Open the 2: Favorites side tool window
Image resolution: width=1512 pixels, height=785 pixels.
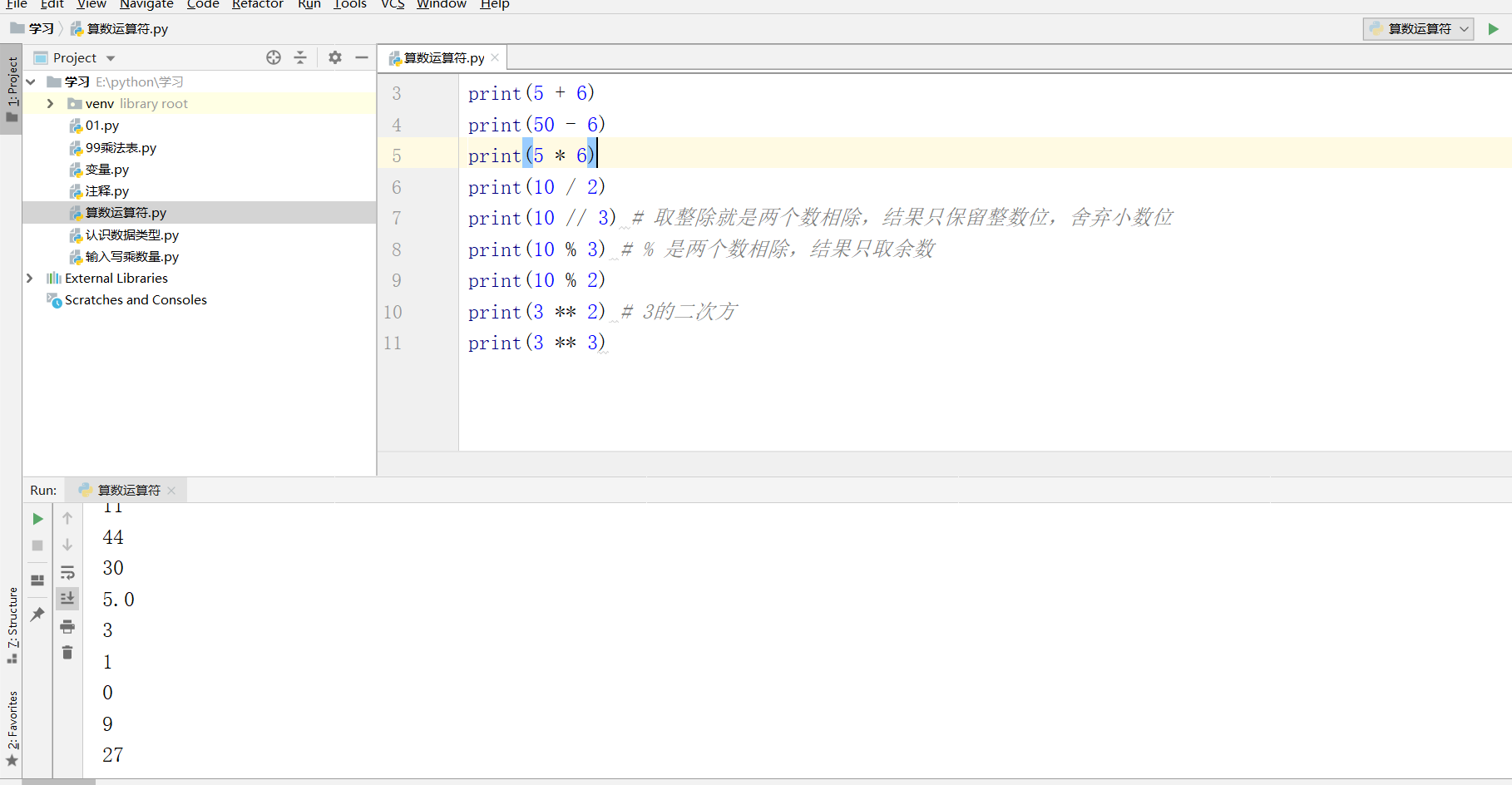tap(12, 728)
